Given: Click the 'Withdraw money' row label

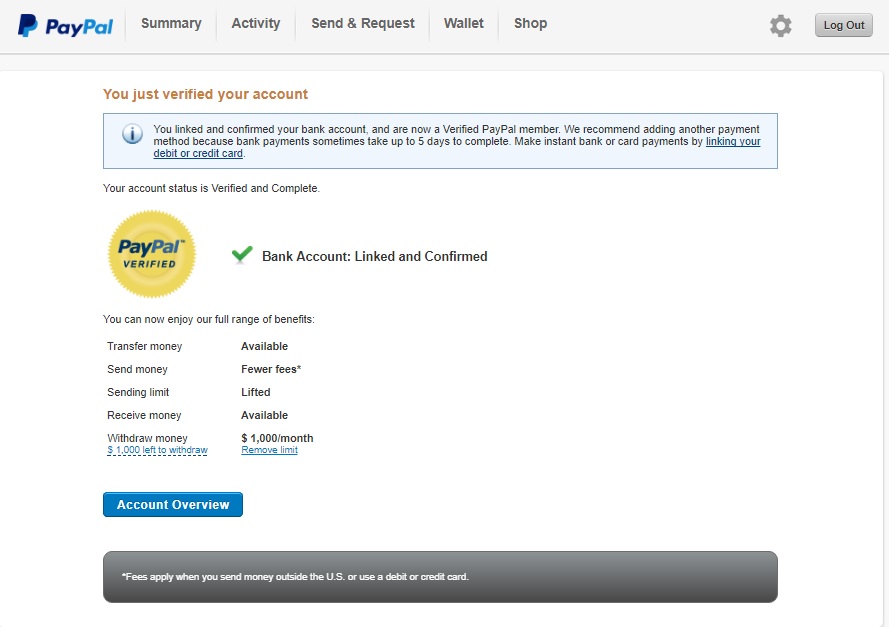Looking at the screenshot, I should [x=147, y=438].
